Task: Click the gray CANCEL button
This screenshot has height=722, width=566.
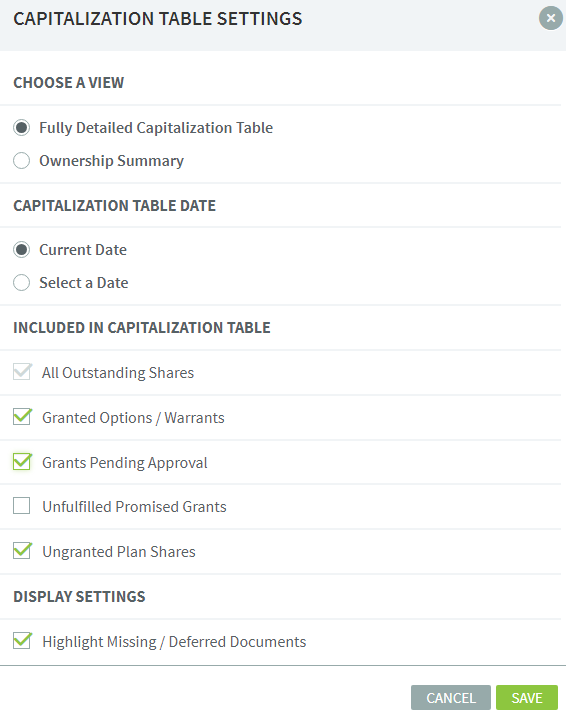Action: (451, 698)
